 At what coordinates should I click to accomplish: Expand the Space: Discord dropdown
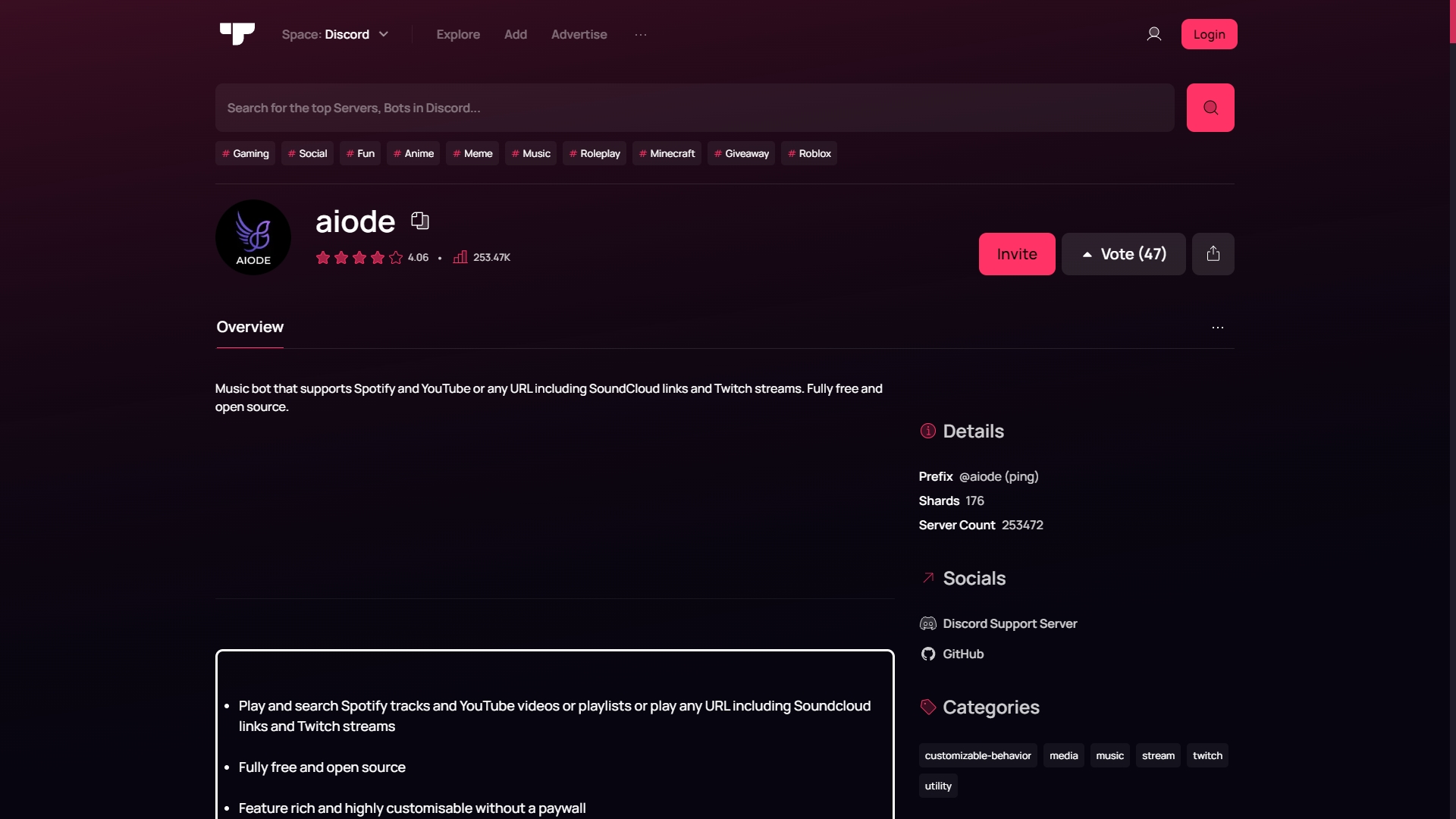pyautogui.click(x=335, y=35)
